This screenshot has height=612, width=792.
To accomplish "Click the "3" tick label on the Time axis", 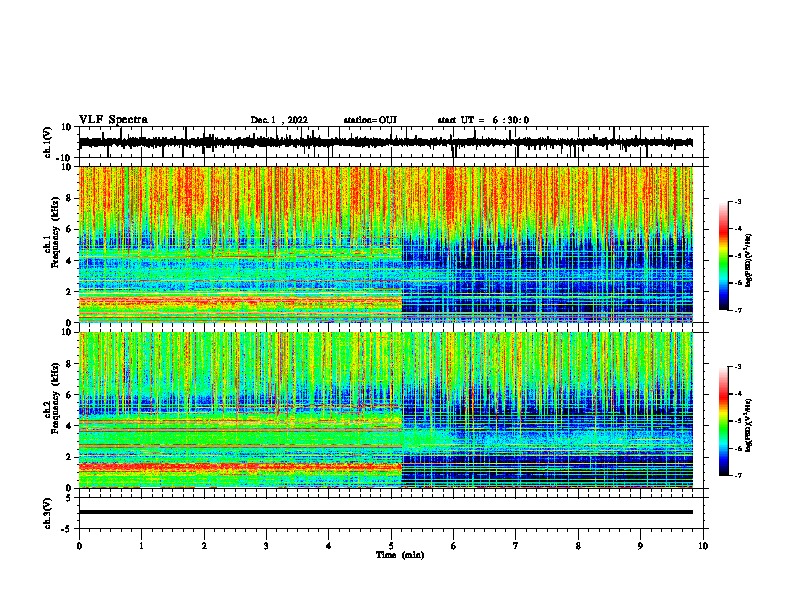I will point(266,546).
